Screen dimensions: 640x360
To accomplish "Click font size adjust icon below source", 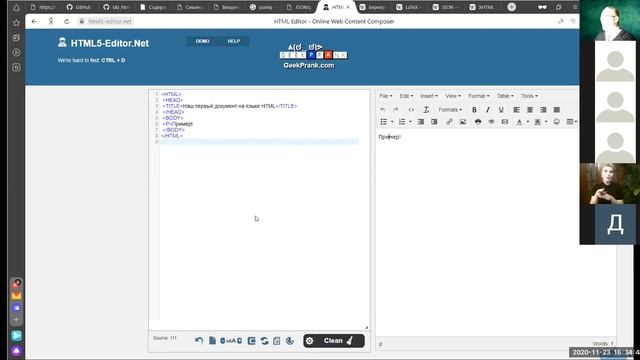I will point(231,340).
